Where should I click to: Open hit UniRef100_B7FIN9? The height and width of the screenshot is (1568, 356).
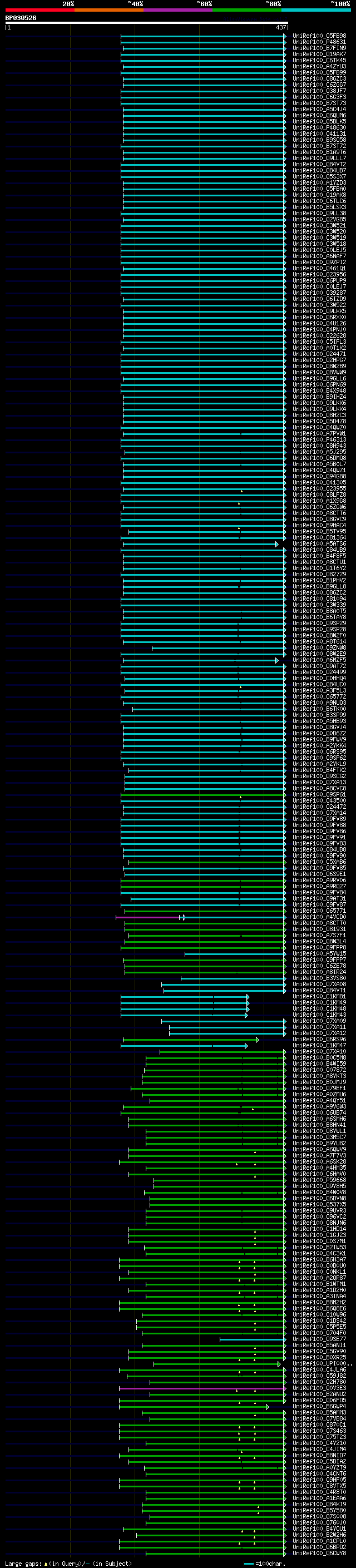pos(319,48)
